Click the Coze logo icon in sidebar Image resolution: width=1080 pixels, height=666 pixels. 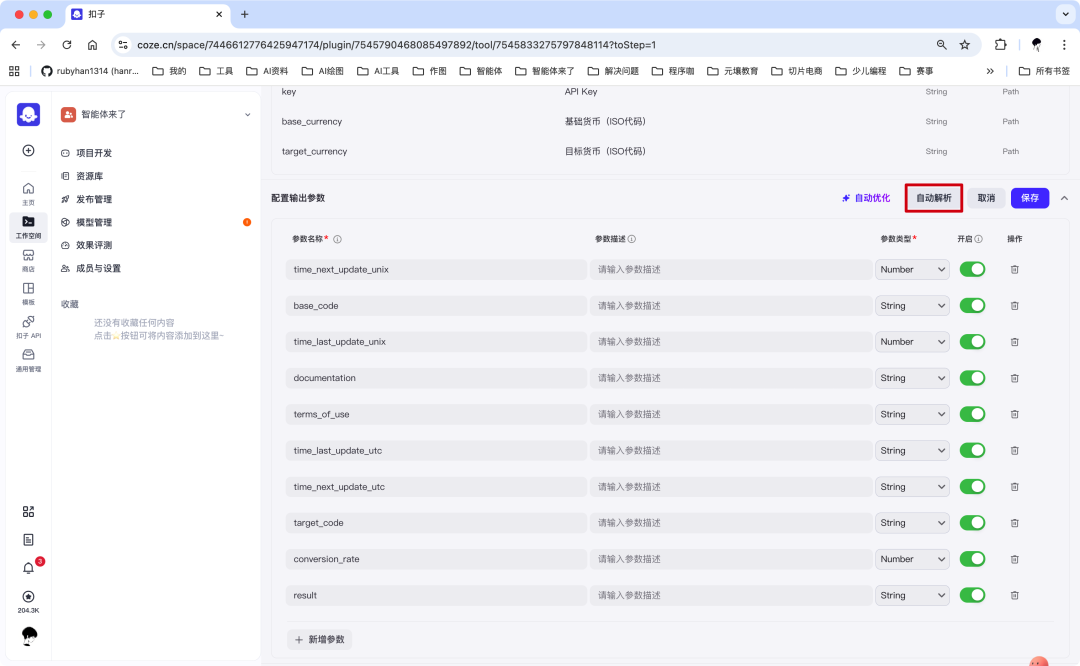pos(28,114)
